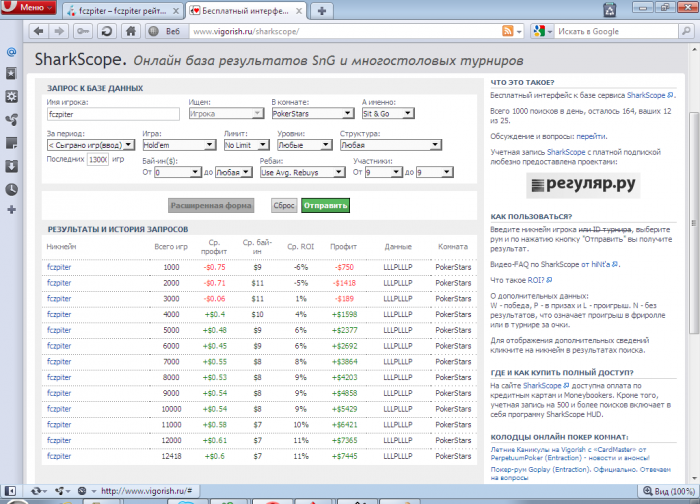This screenshot has height=504, width=700.
Task: Open the Notes panel icon in sidebar
Action: pyautogui.click(x=12, y=143)
